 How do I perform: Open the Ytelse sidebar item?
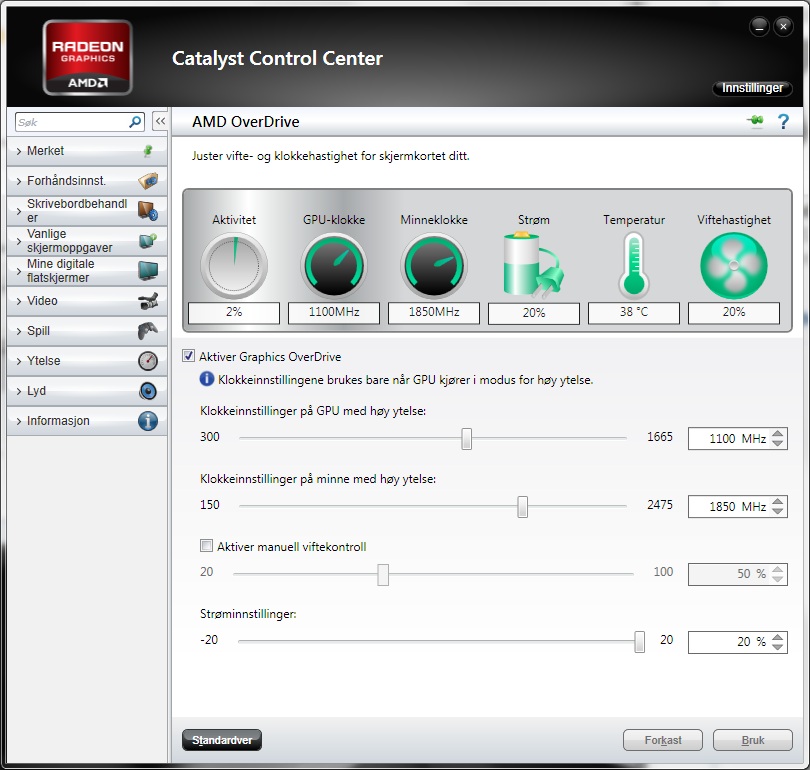click(x=87, y=360)
